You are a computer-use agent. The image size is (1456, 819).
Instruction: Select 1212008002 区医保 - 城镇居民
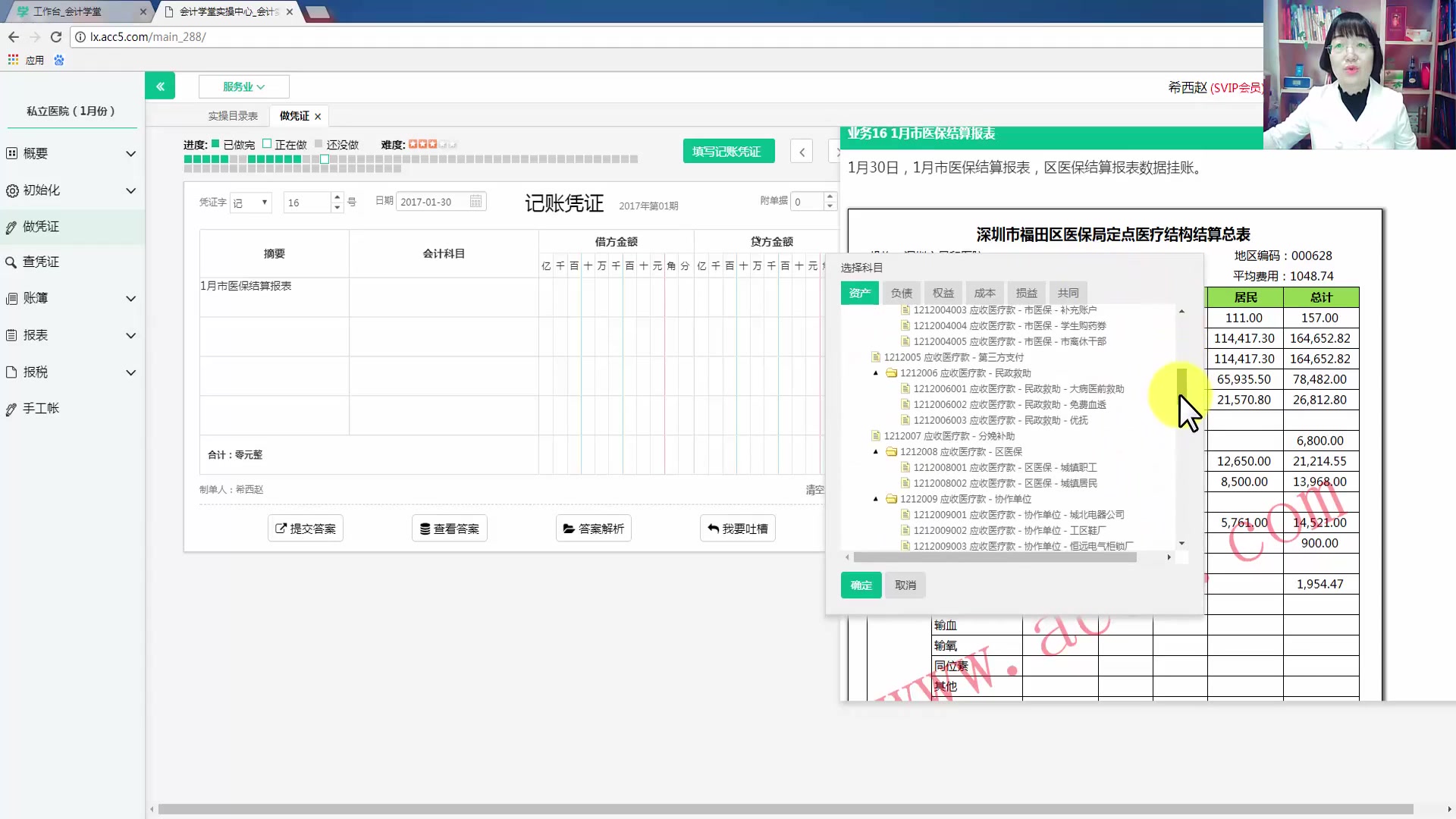[x=1005, y=483]
